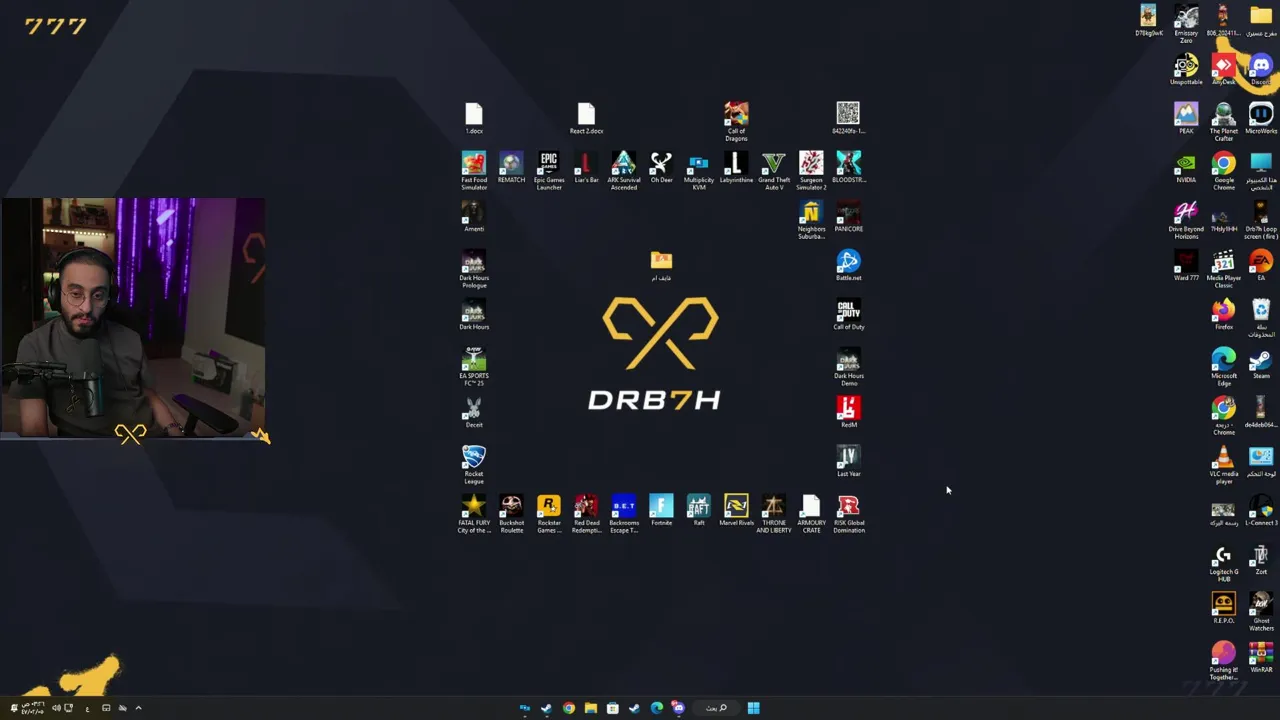Open the Steam desktop shortcut
Viewport: 1280px width, 720px height.
[1261, 363]
